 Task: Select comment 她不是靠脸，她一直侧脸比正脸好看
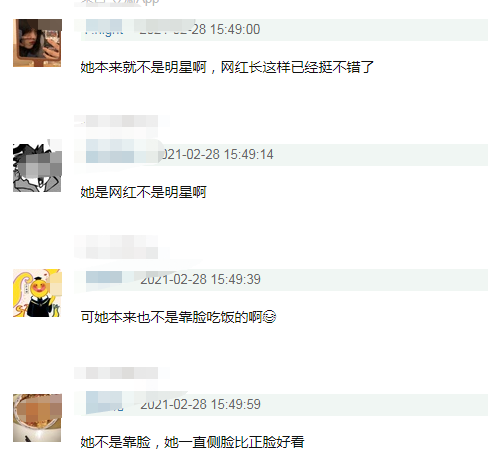point(192,442)
